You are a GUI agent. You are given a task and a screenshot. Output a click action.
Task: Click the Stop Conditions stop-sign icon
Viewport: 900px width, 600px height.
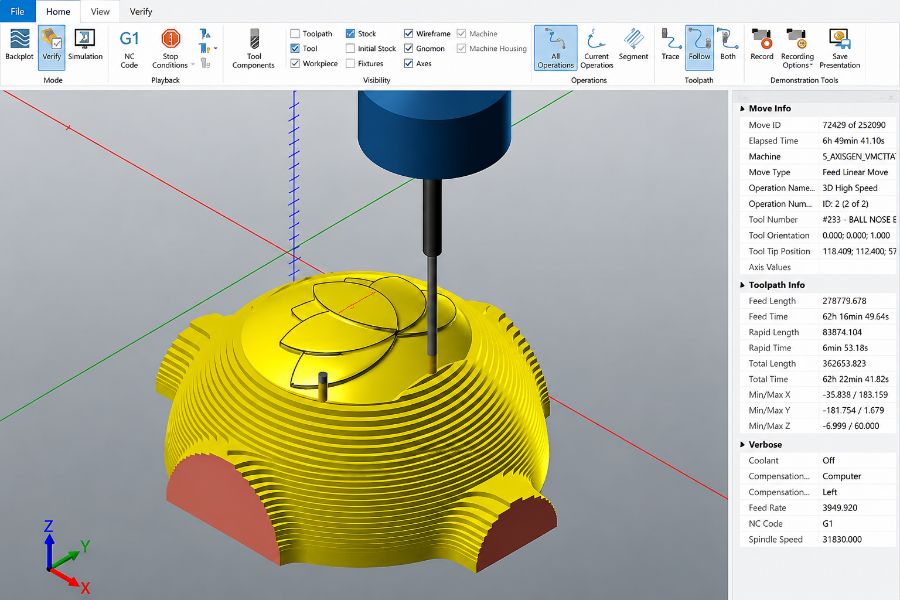[170, 38]
